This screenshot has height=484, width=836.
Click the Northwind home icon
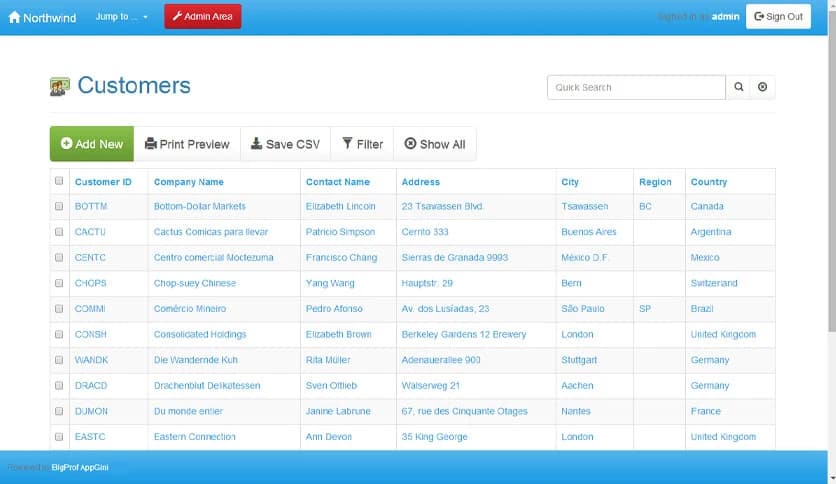coord(14,17)
